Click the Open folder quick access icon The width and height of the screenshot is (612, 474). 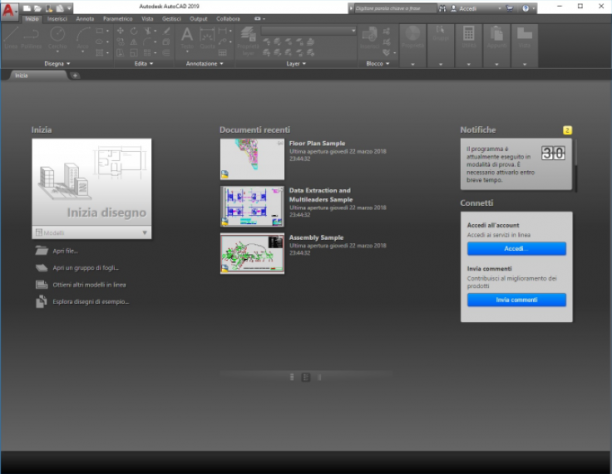pos(37,8)
